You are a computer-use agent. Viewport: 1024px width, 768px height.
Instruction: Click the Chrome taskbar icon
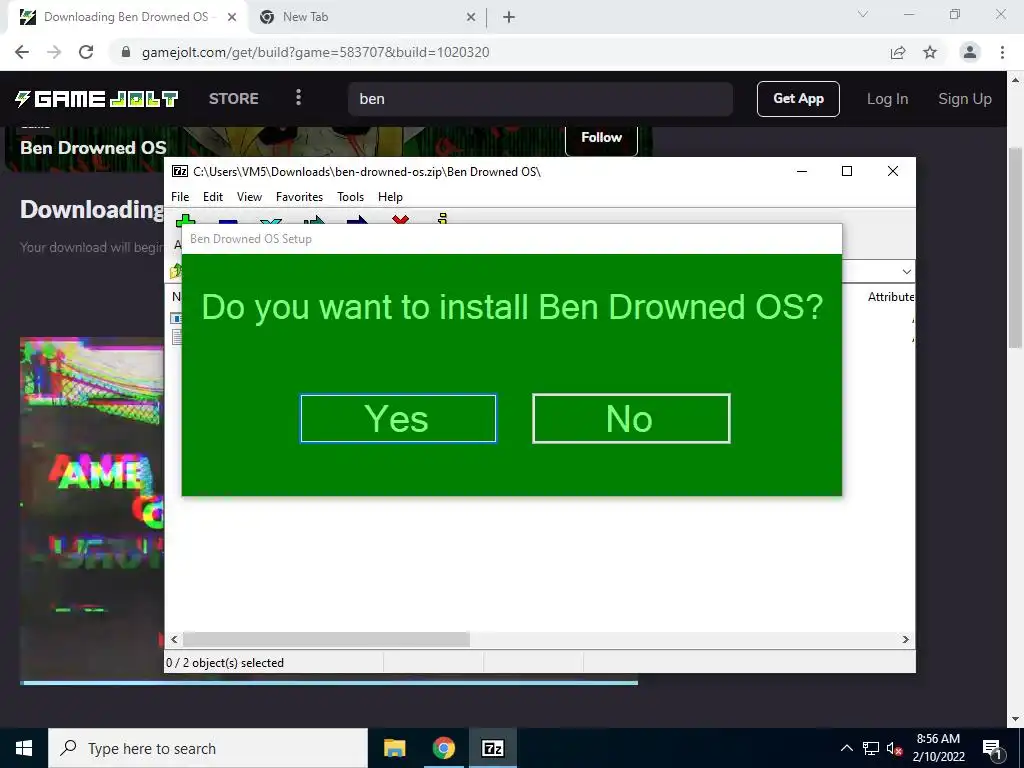[x=443, y=748]
